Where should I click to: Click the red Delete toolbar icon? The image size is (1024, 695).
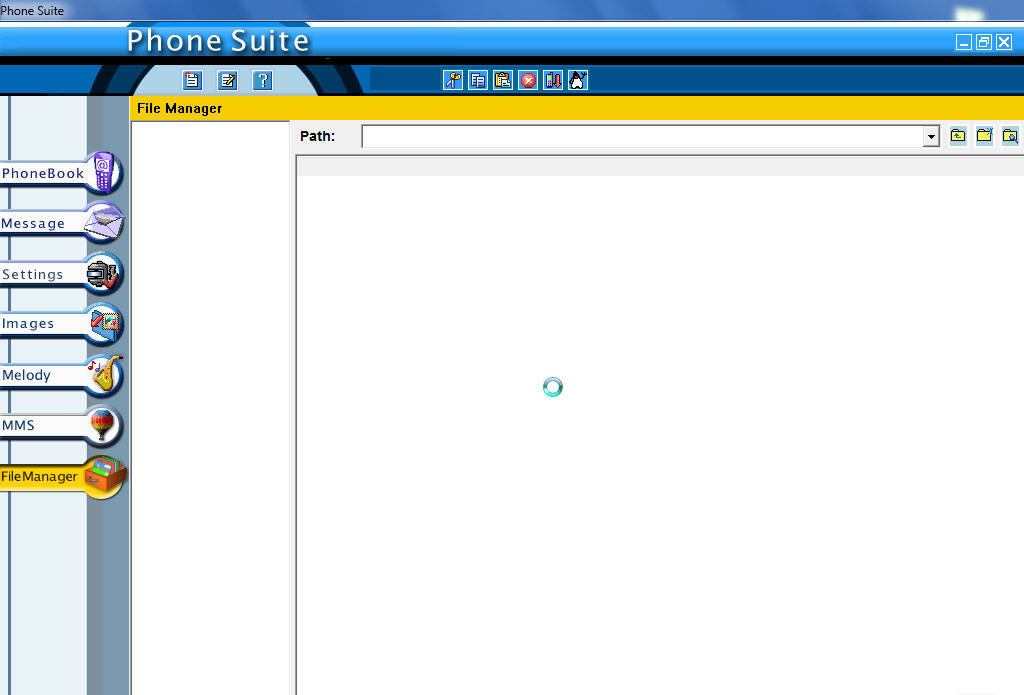528,81
